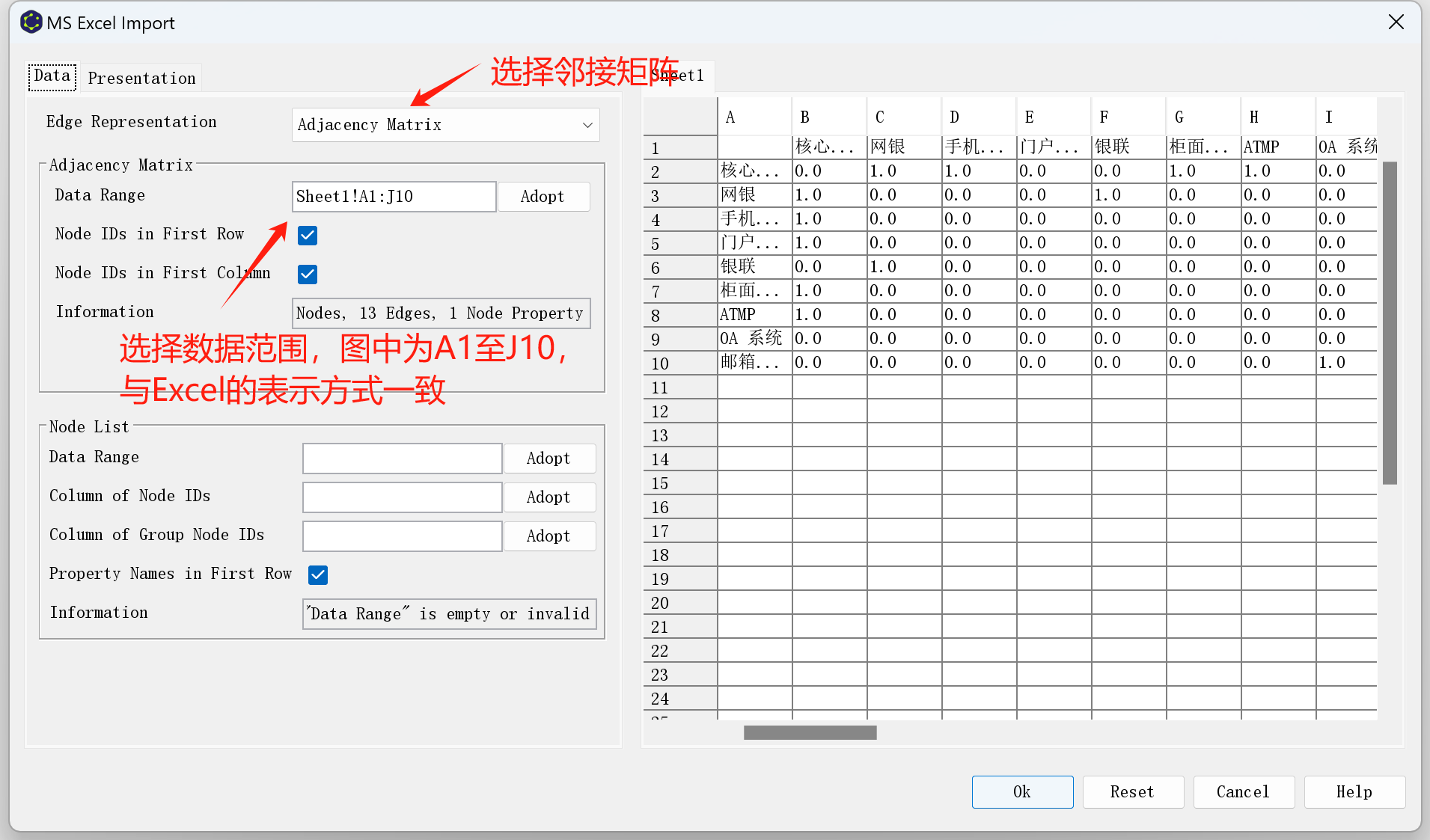Adopt selection for Column of Group Node IDs

pyautogui.click(x=549, y=536)
